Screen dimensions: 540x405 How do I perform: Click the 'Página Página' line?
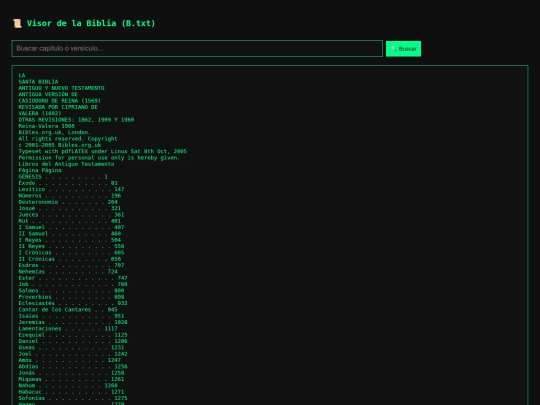pyautogui.click(x=40, y=170)
